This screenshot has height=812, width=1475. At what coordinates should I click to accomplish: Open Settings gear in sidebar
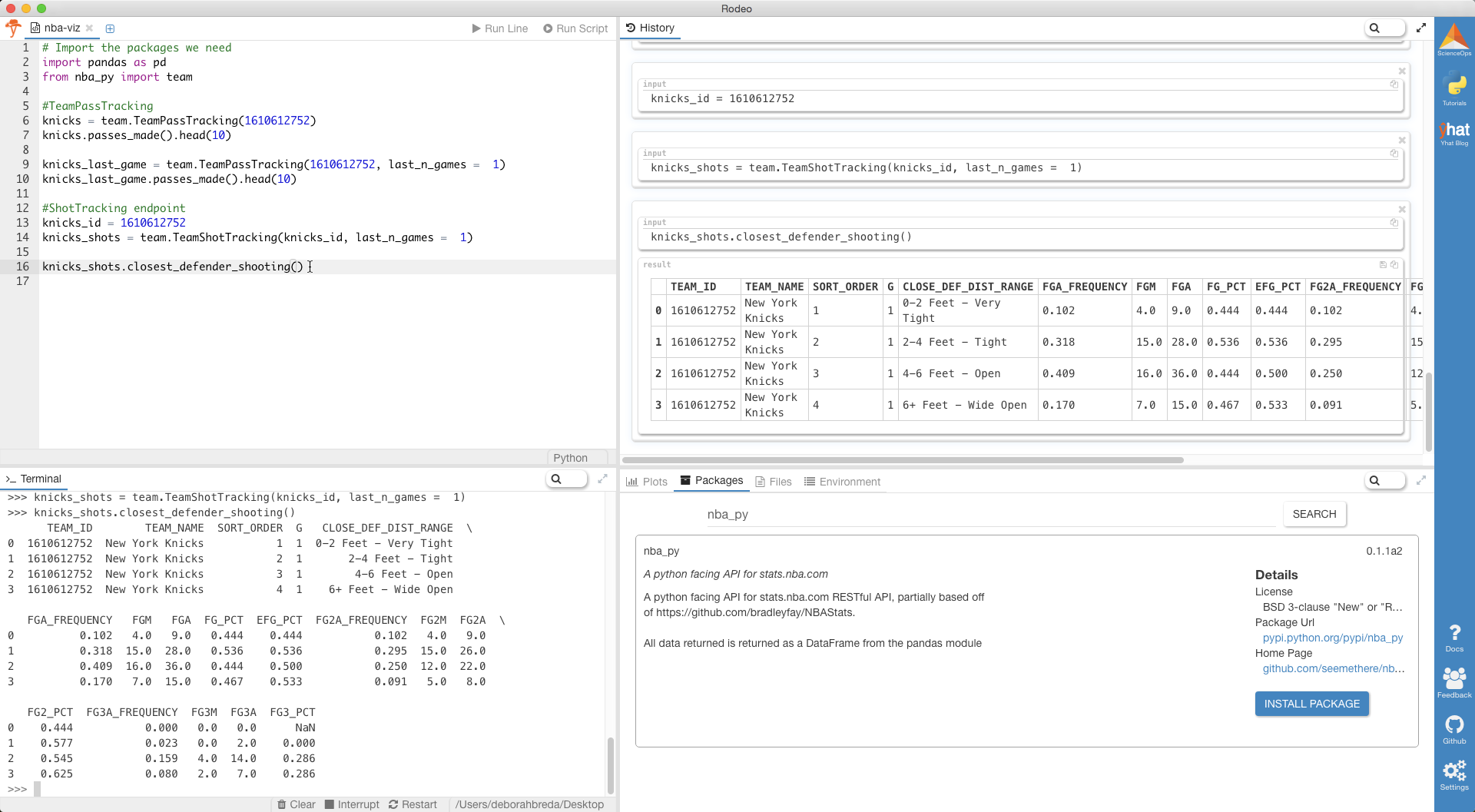[x=1454, y=774]
